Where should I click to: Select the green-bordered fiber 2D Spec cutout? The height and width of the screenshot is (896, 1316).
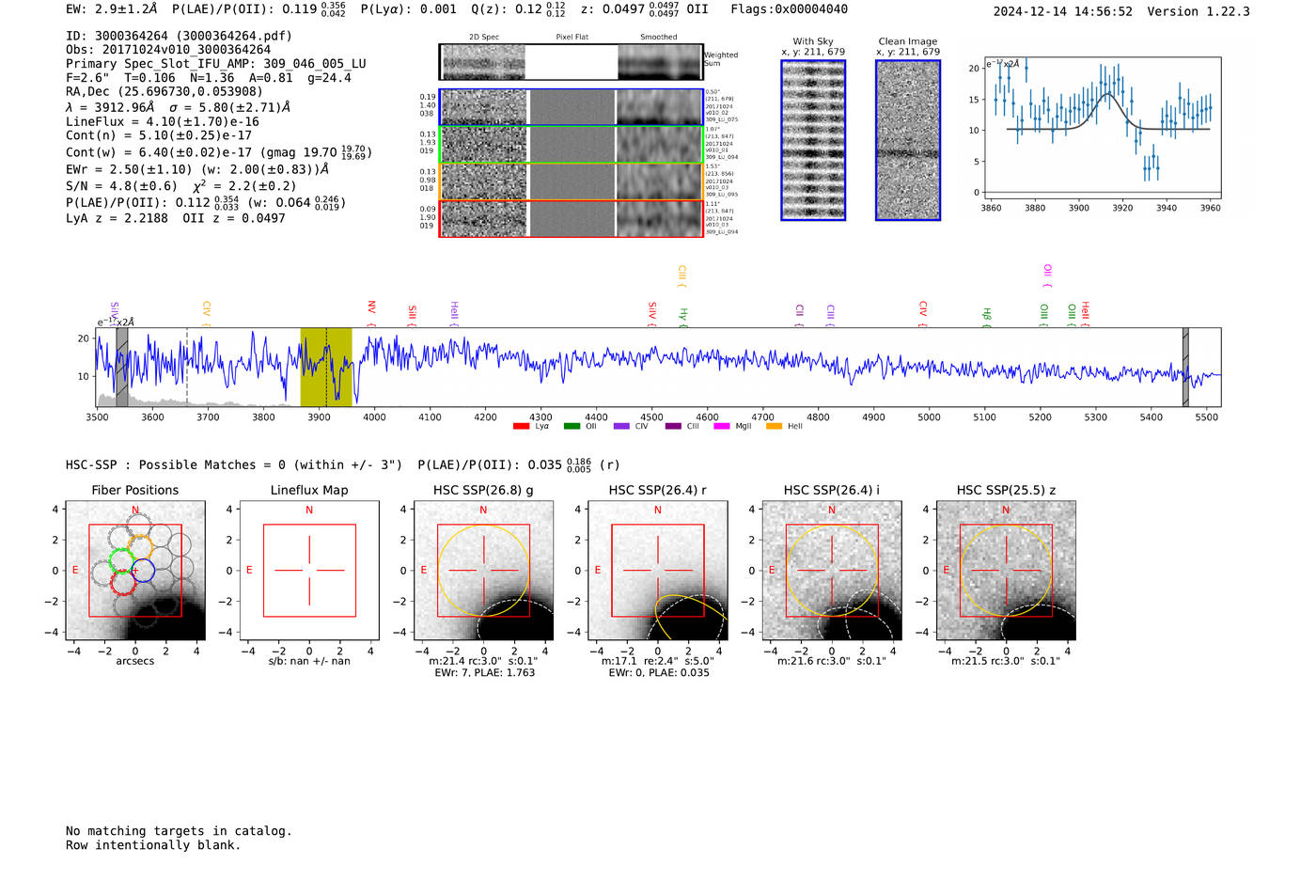pos(484,145)
